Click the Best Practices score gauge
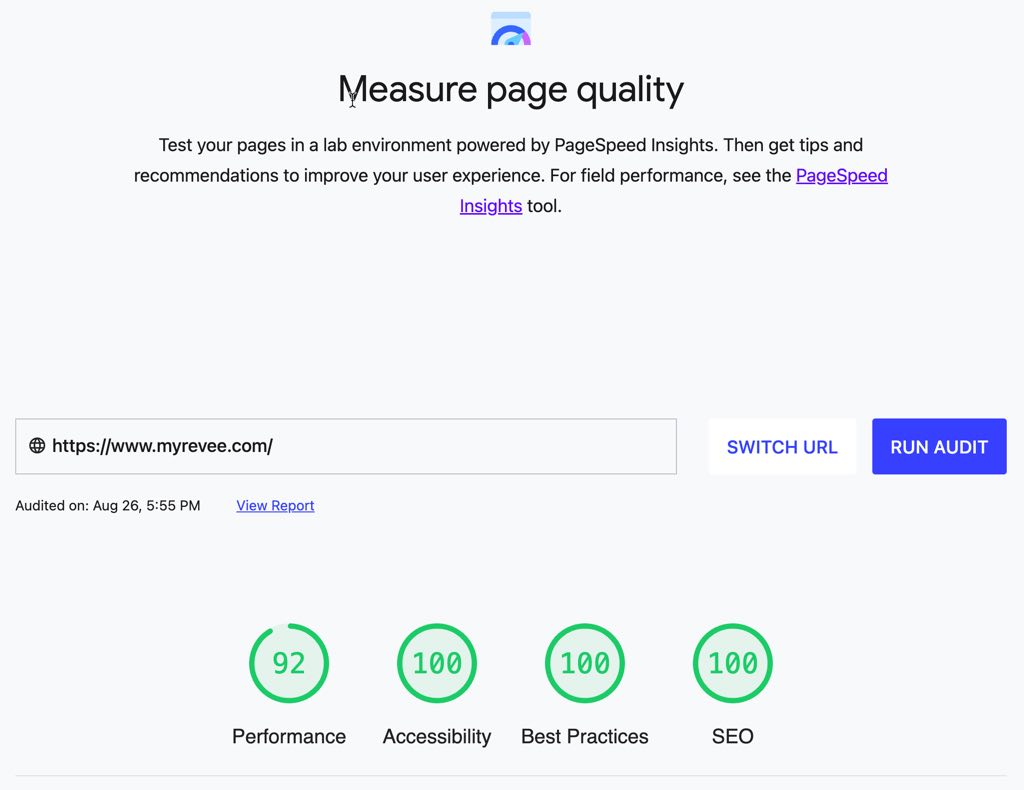The width and height of the screenshot is (1024, 790). pyautogui.click(x=584, y=663)
